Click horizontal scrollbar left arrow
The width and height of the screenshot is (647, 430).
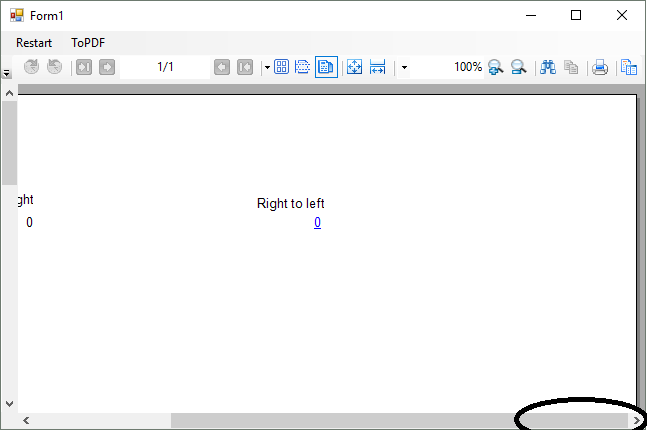(x=26, y=421)
